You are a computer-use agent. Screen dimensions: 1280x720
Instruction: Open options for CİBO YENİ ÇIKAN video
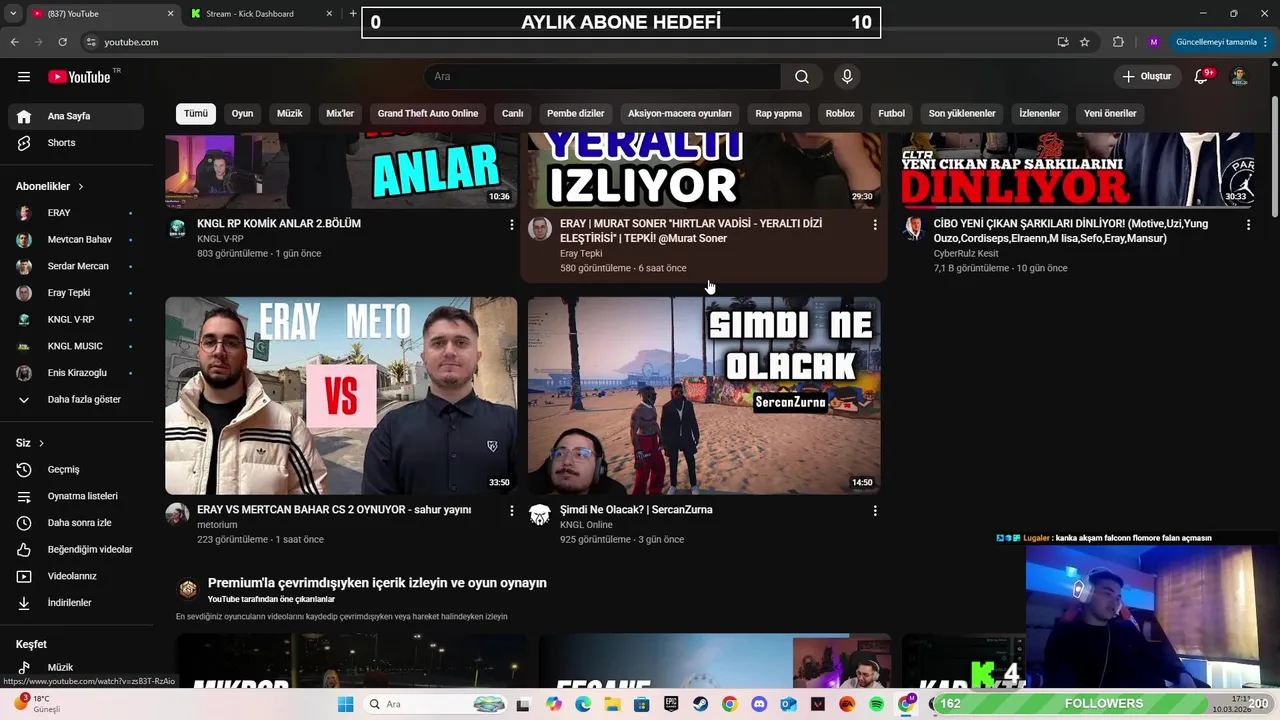pyautogui.click(x=1248, y=225)
